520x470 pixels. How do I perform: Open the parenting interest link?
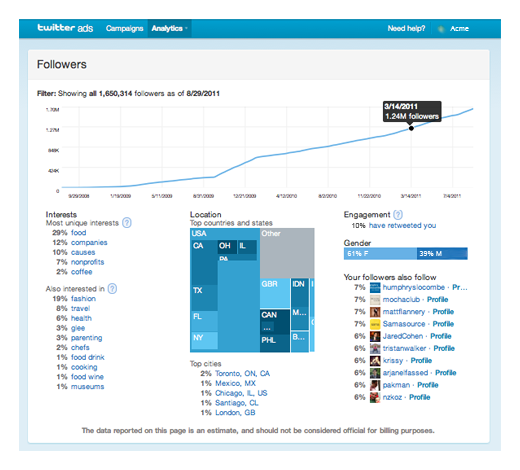pyautogui.click(x=86, y=338)
